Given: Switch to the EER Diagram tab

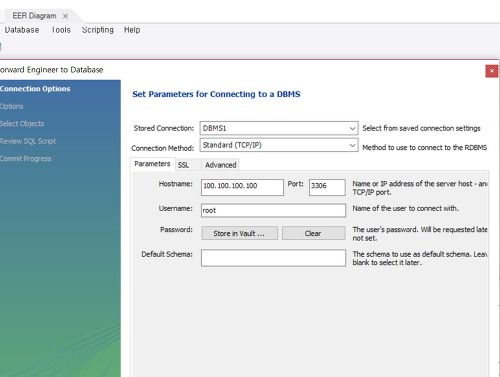Looking at the screenshot, I should [x=34, y=16].
